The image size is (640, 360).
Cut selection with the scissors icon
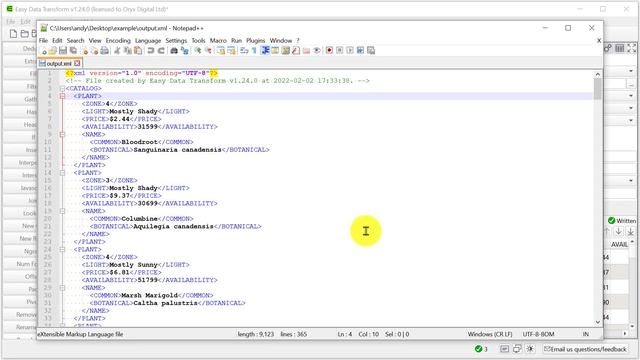(118, 50)
